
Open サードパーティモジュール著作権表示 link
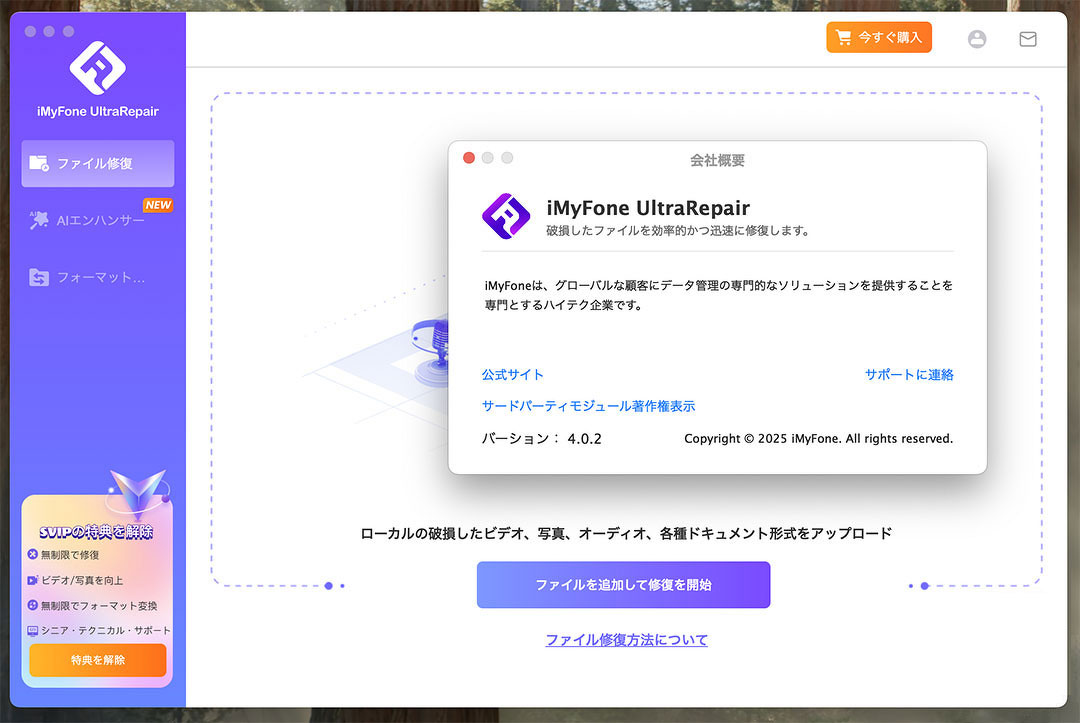click(588, 406)
